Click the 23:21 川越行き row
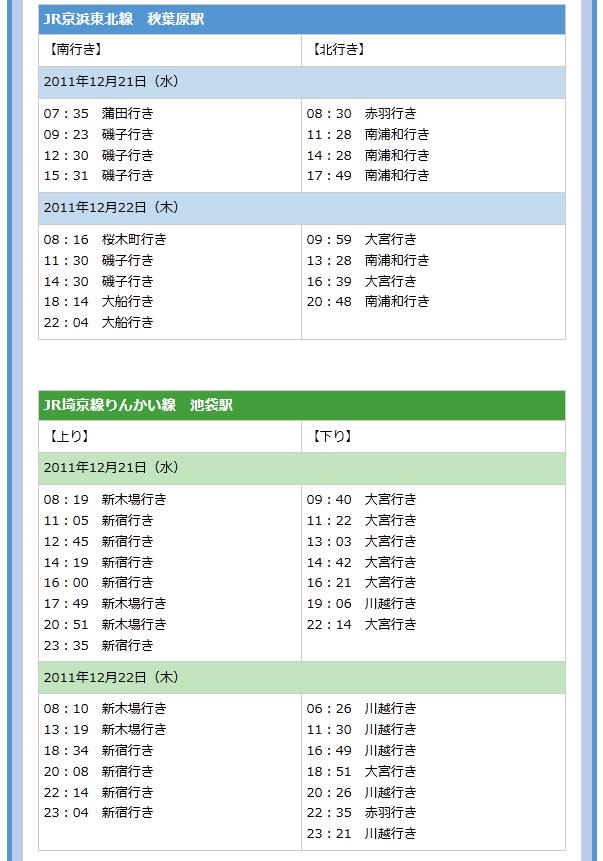This screenshot has width=603, height=861. click(362, 834)
